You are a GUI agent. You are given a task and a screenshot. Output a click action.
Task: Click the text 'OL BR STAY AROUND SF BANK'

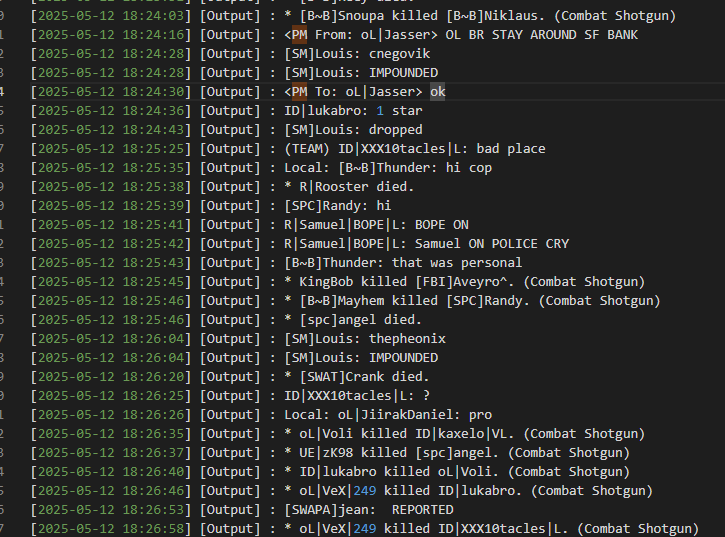(541, 35)
